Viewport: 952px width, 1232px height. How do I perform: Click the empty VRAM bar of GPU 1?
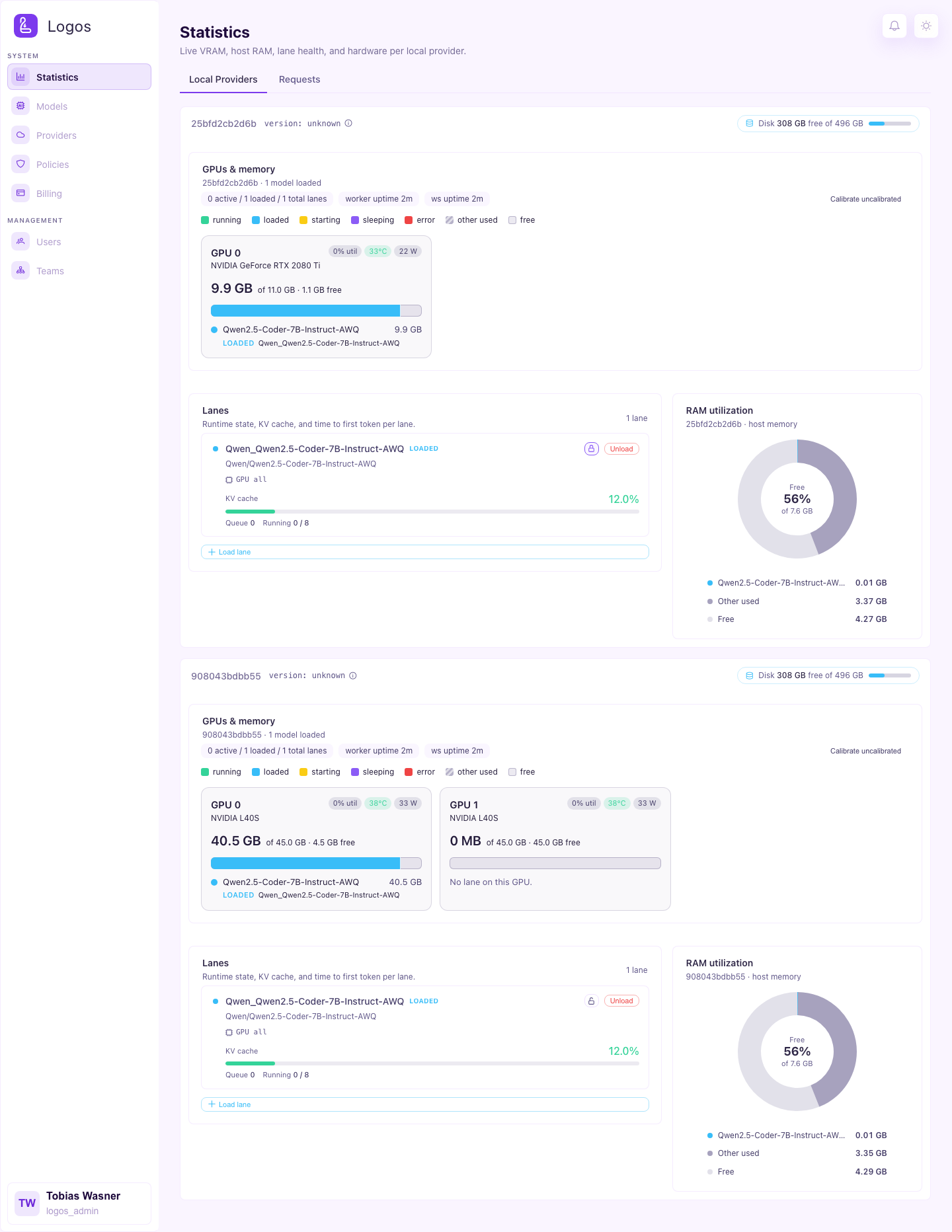tap(555, 863)
